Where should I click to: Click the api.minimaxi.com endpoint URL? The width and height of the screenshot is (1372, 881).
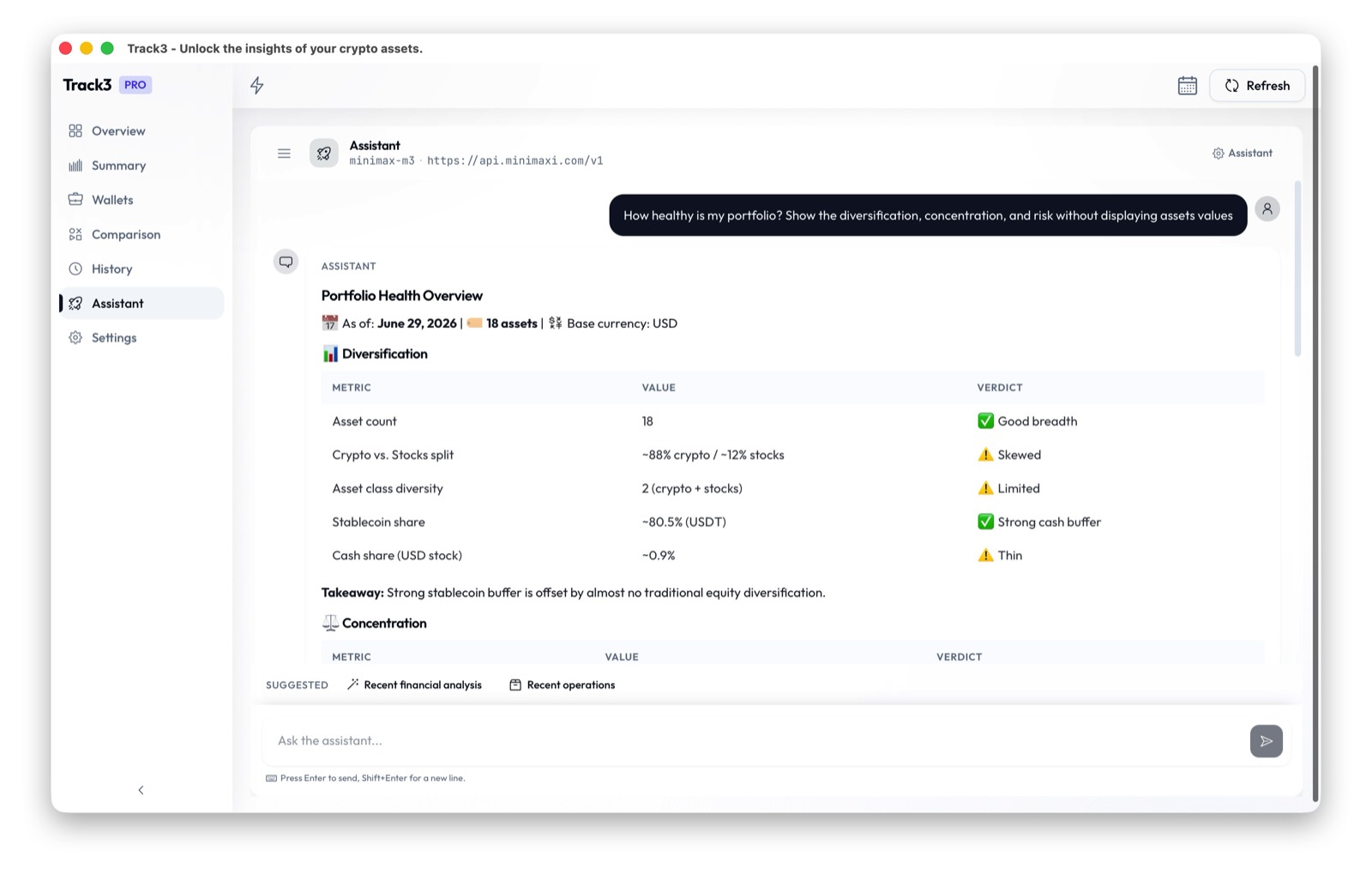(x=514, y=161)
